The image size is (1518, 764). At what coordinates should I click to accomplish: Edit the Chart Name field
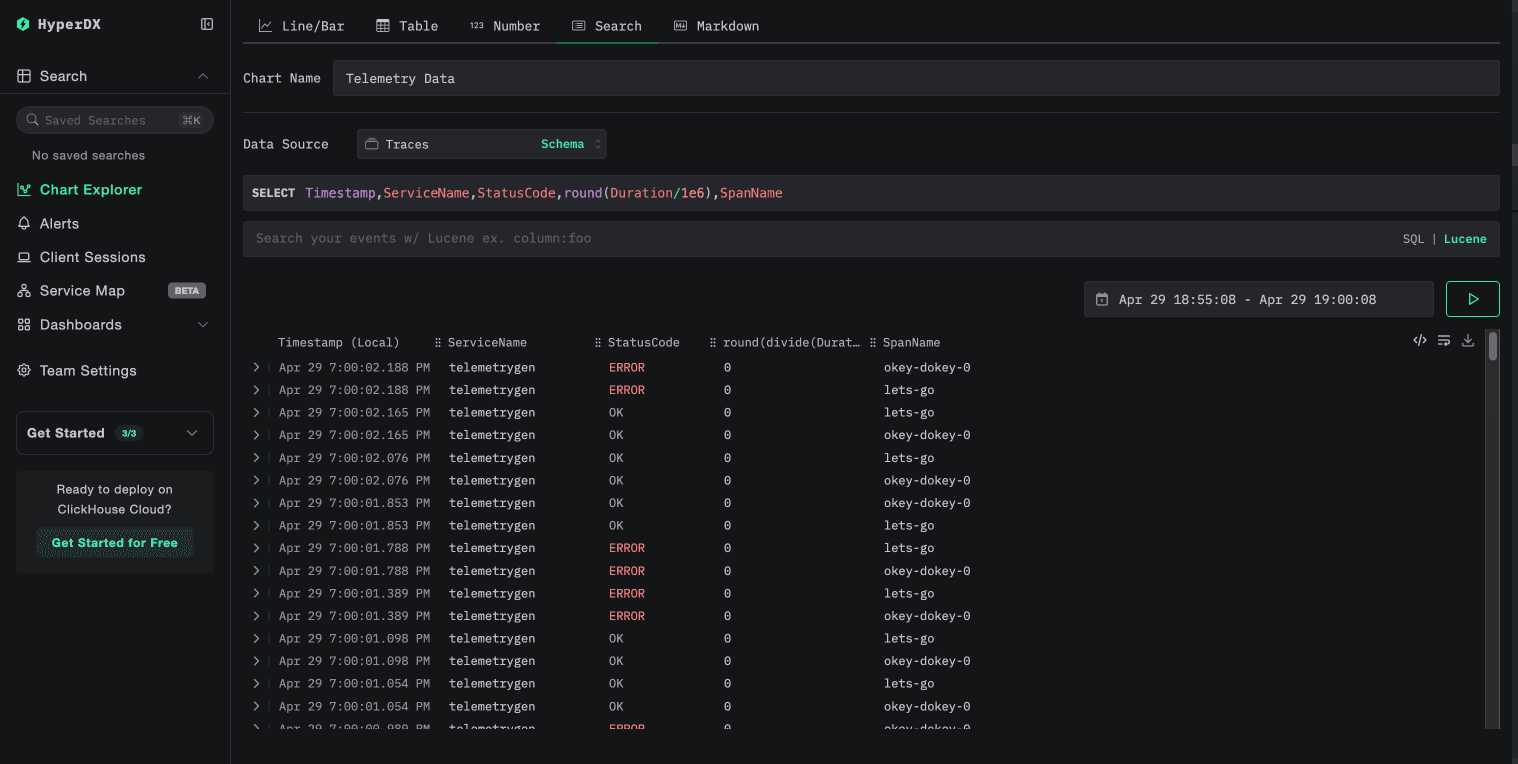tap(916, 78)
